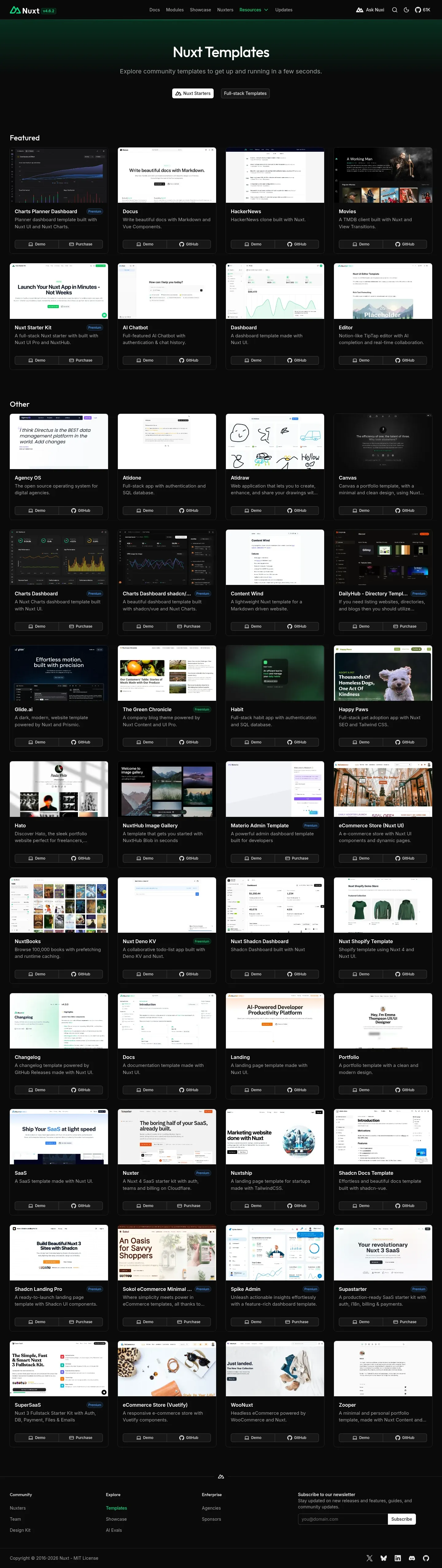Image resolution: width=442 pixels, height=1568 pixels.
Task: Open GitHub button on Movies card
Action: tap(405, 244)
